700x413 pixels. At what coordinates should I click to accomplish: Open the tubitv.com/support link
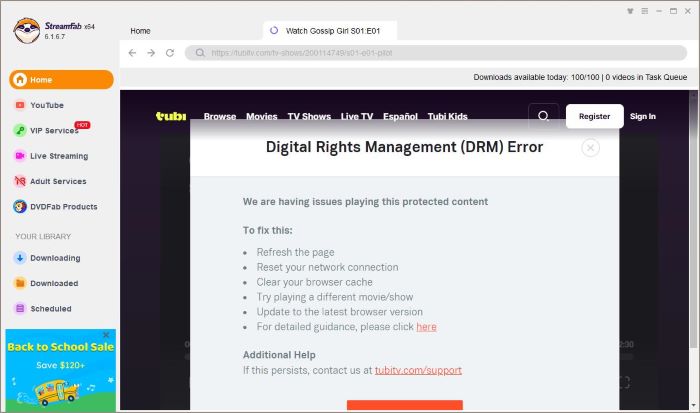coord(418,370)
